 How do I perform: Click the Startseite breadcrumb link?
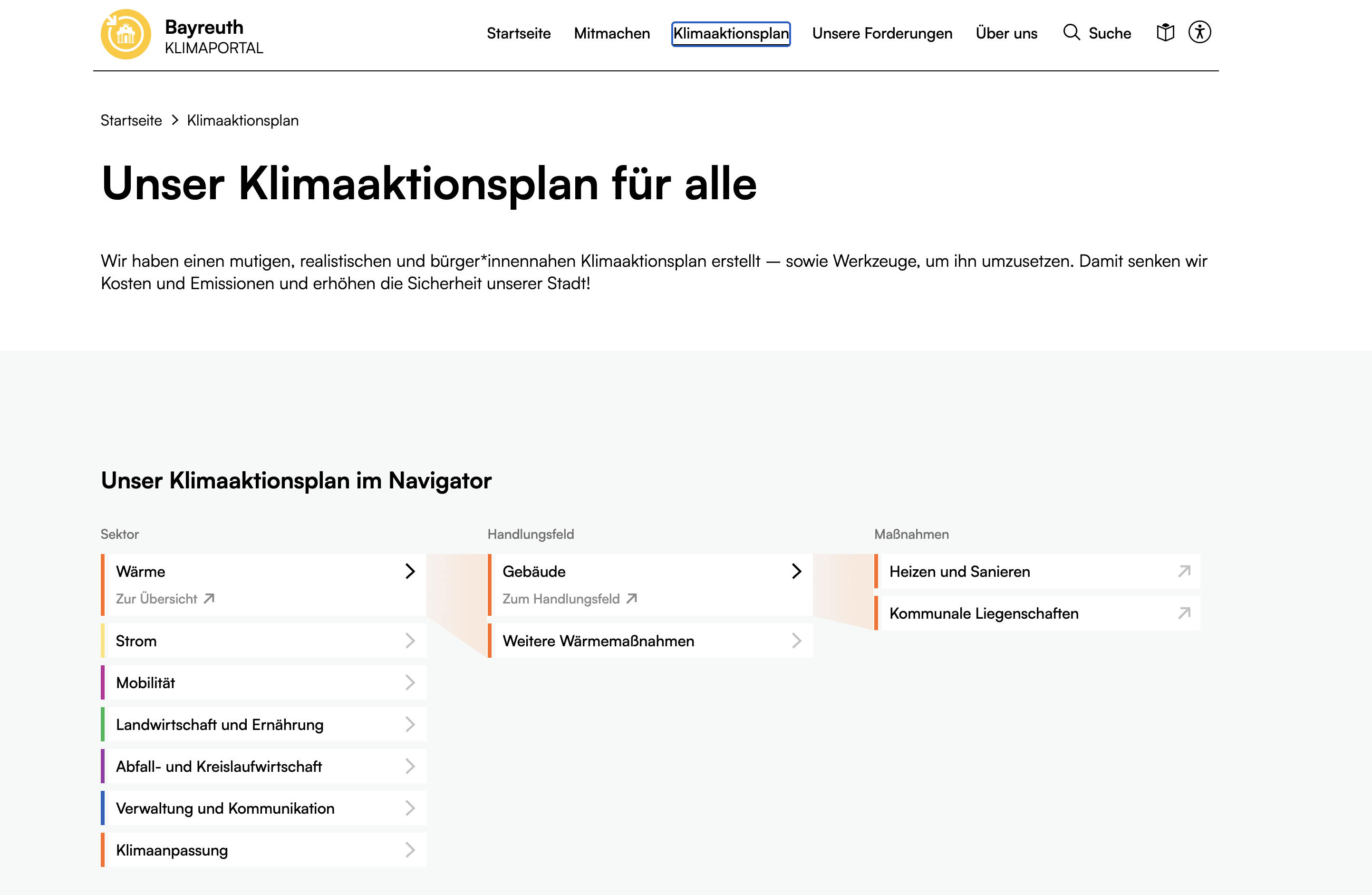(131, 120)
